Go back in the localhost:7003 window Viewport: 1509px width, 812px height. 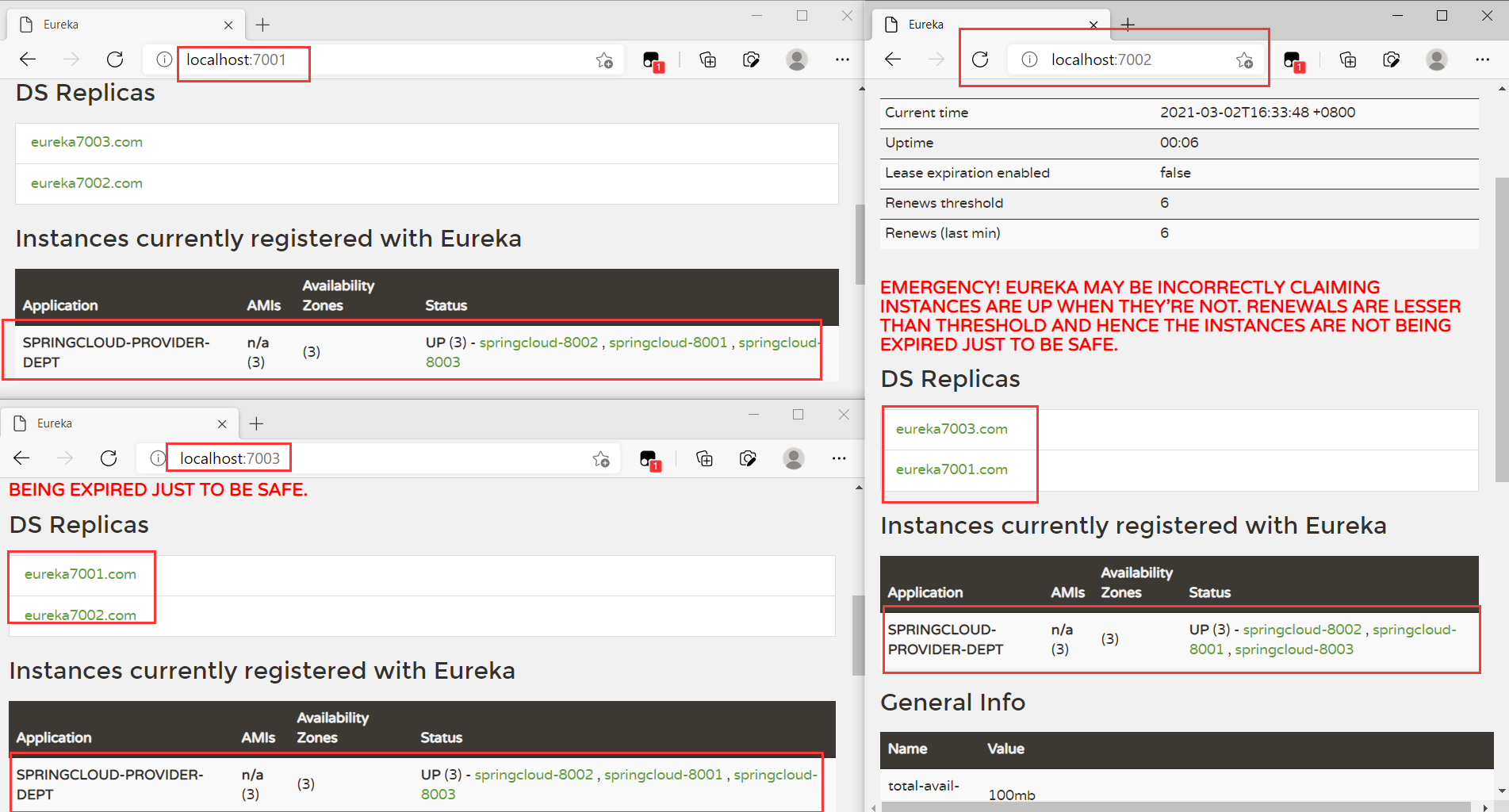(21, 458)
